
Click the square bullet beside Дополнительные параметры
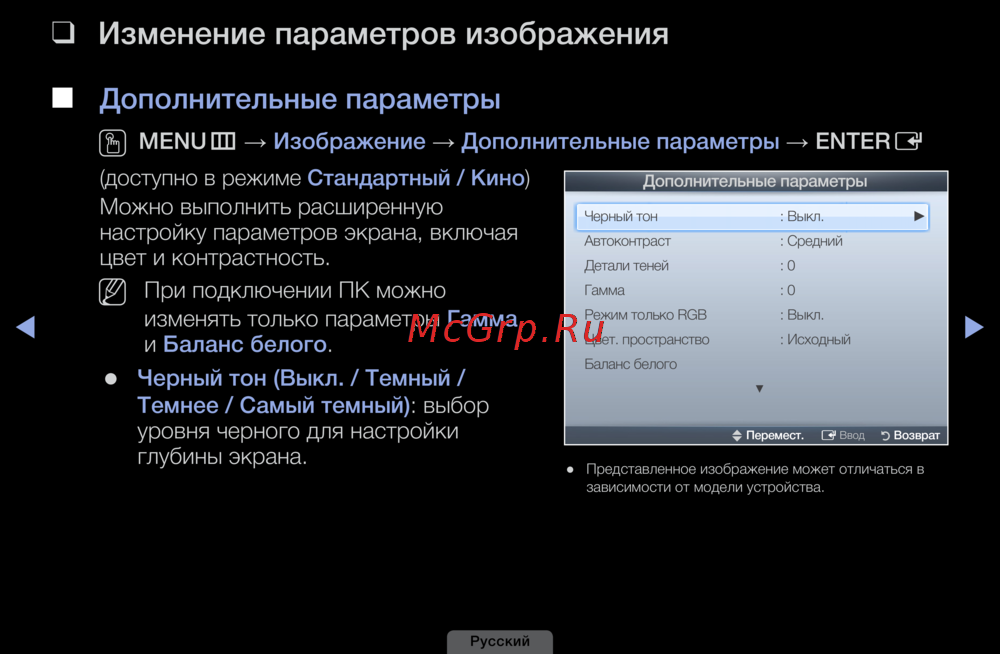64,98
